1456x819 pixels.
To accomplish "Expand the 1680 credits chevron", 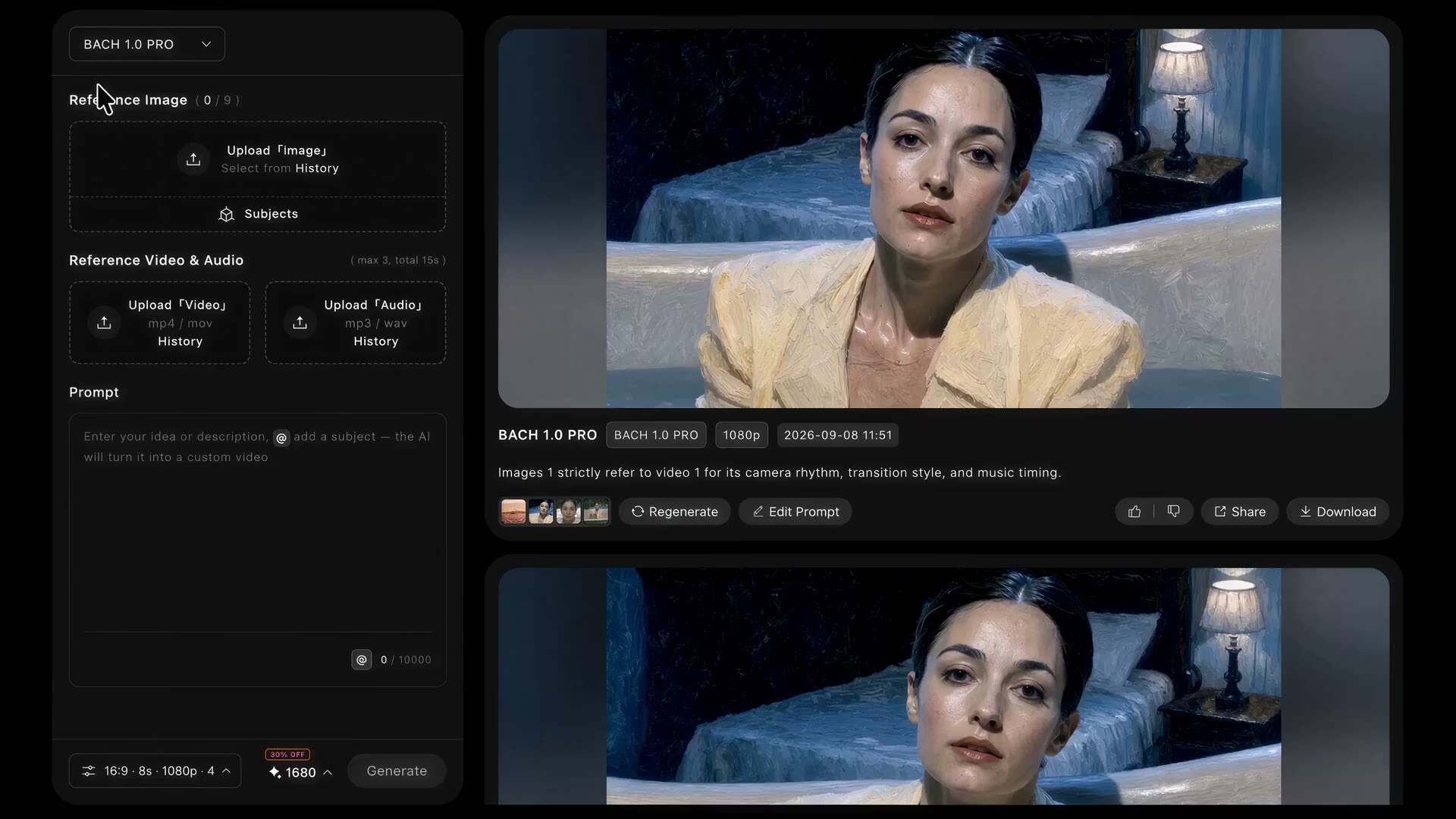I will click(x=328, y=772).
